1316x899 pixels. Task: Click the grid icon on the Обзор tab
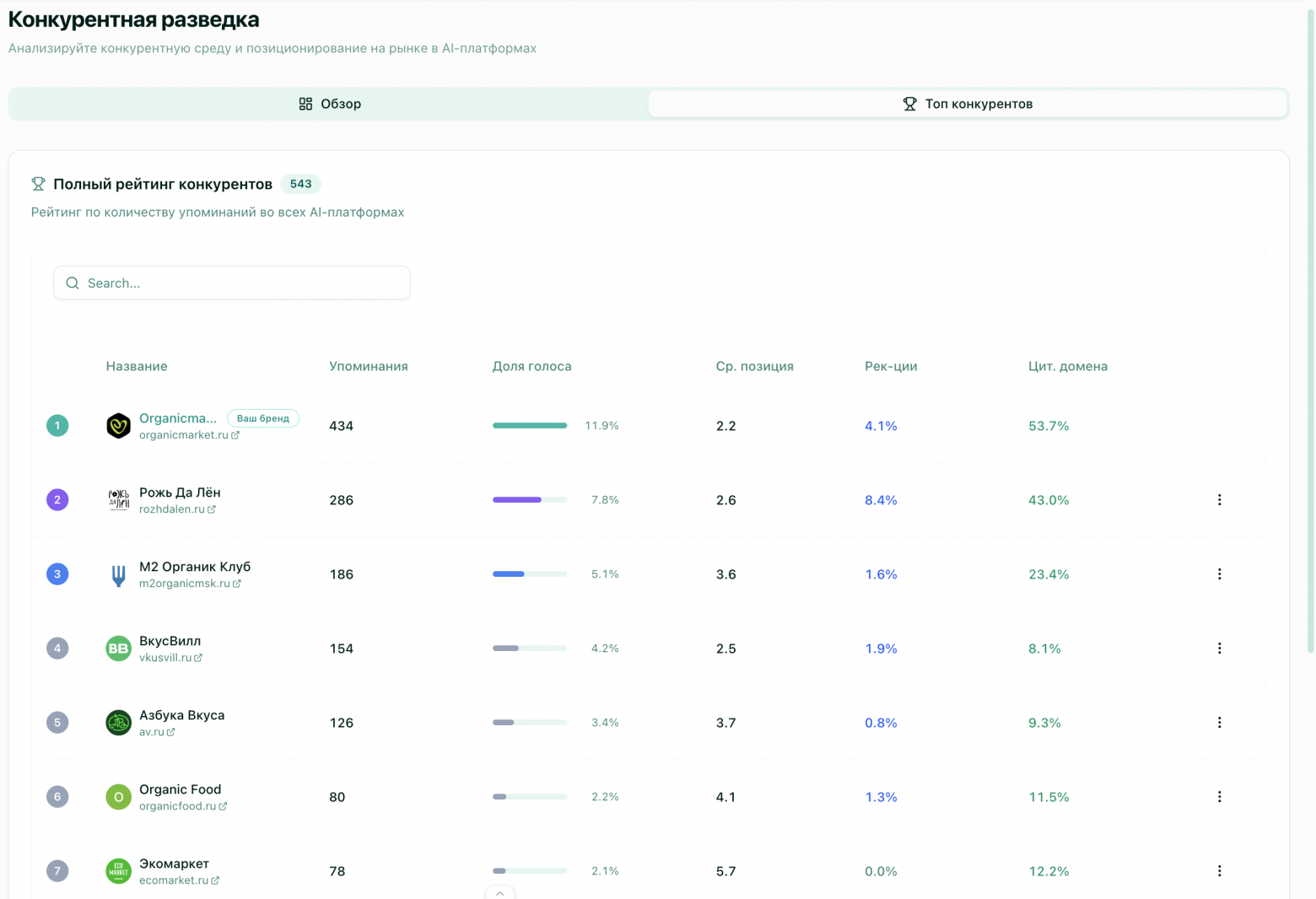coord(306,104)
